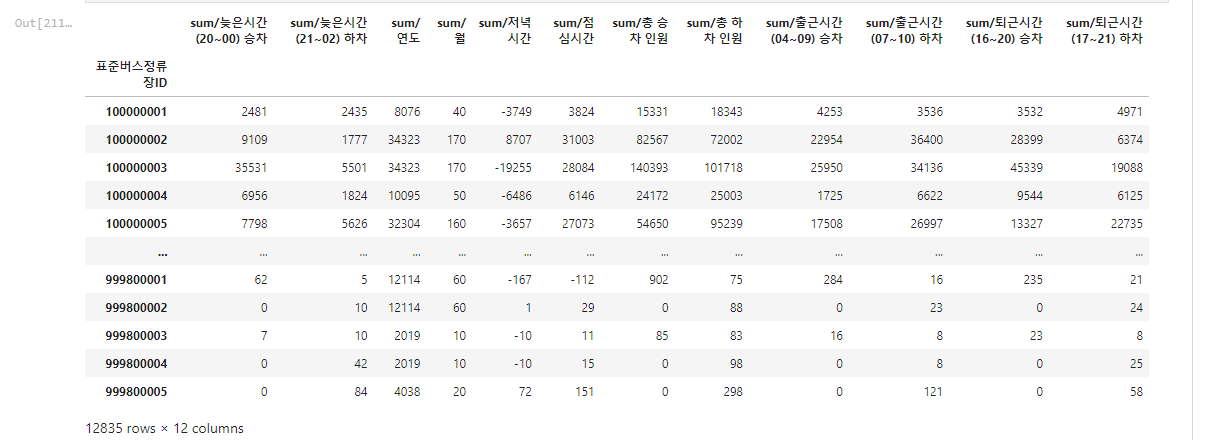Screen dimensions: 1216x440
Task: Select row index 999800003
Action: tap(136, 335)
